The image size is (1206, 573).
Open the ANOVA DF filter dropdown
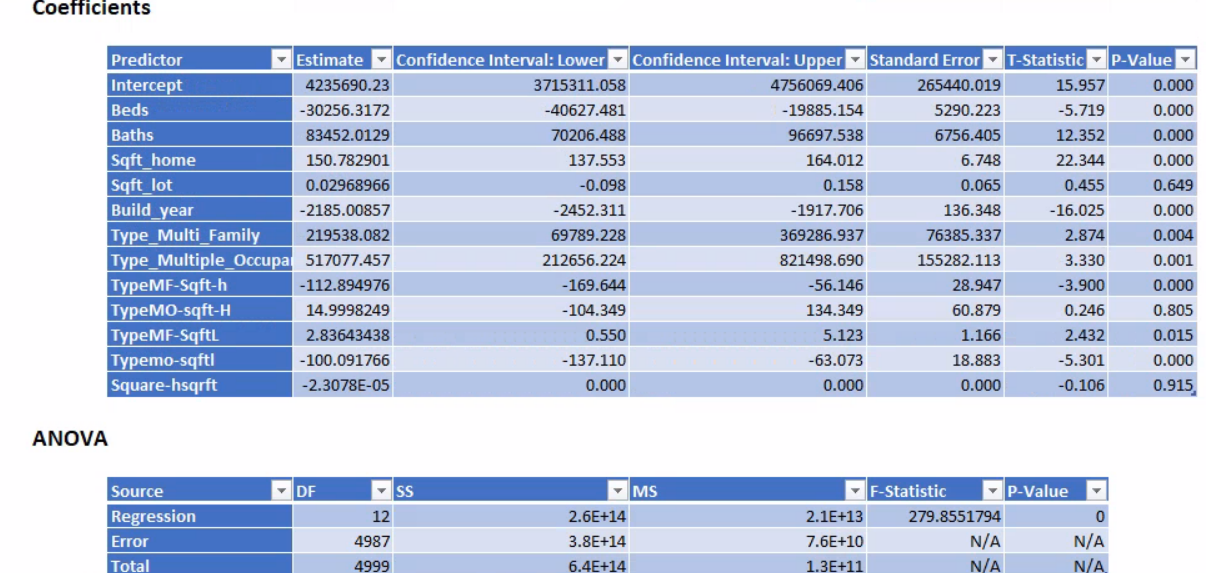click(x=381, y=491)
